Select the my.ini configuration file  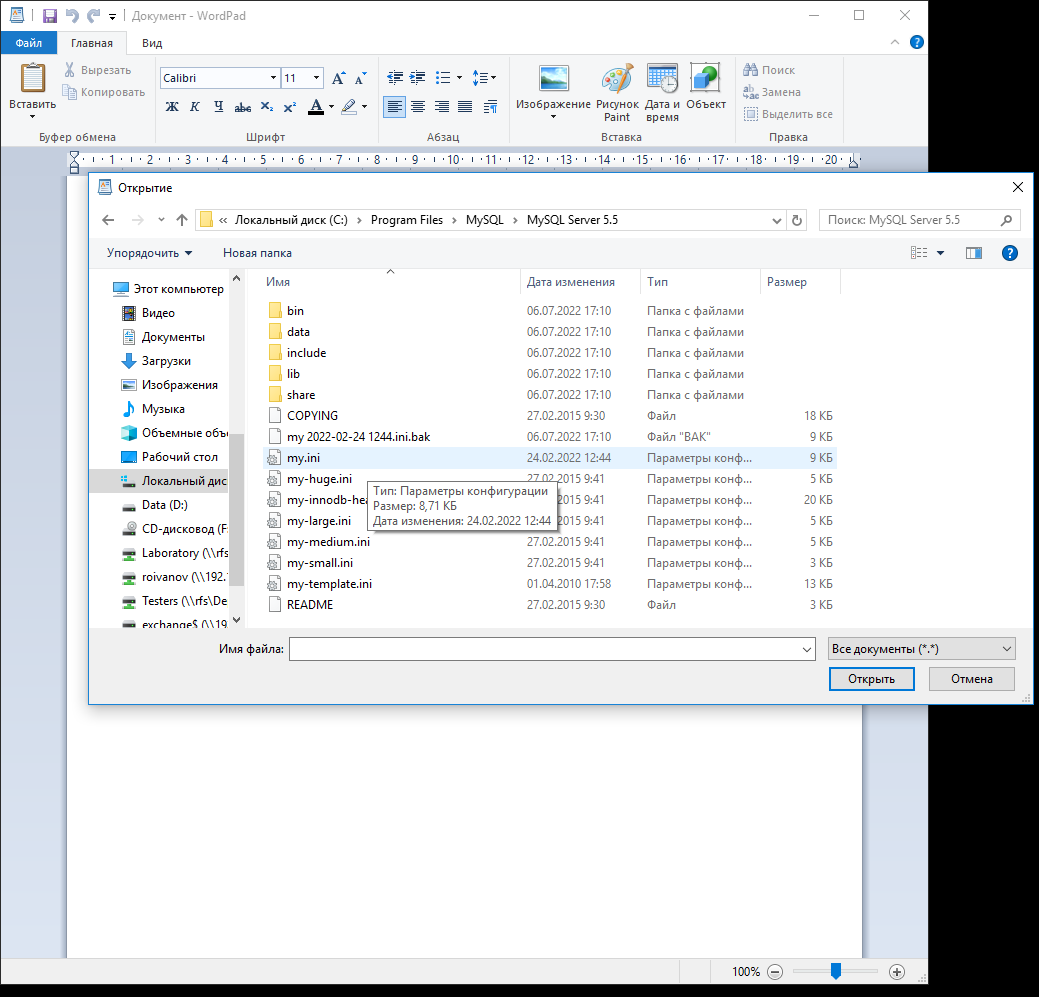tap(303, 458)
